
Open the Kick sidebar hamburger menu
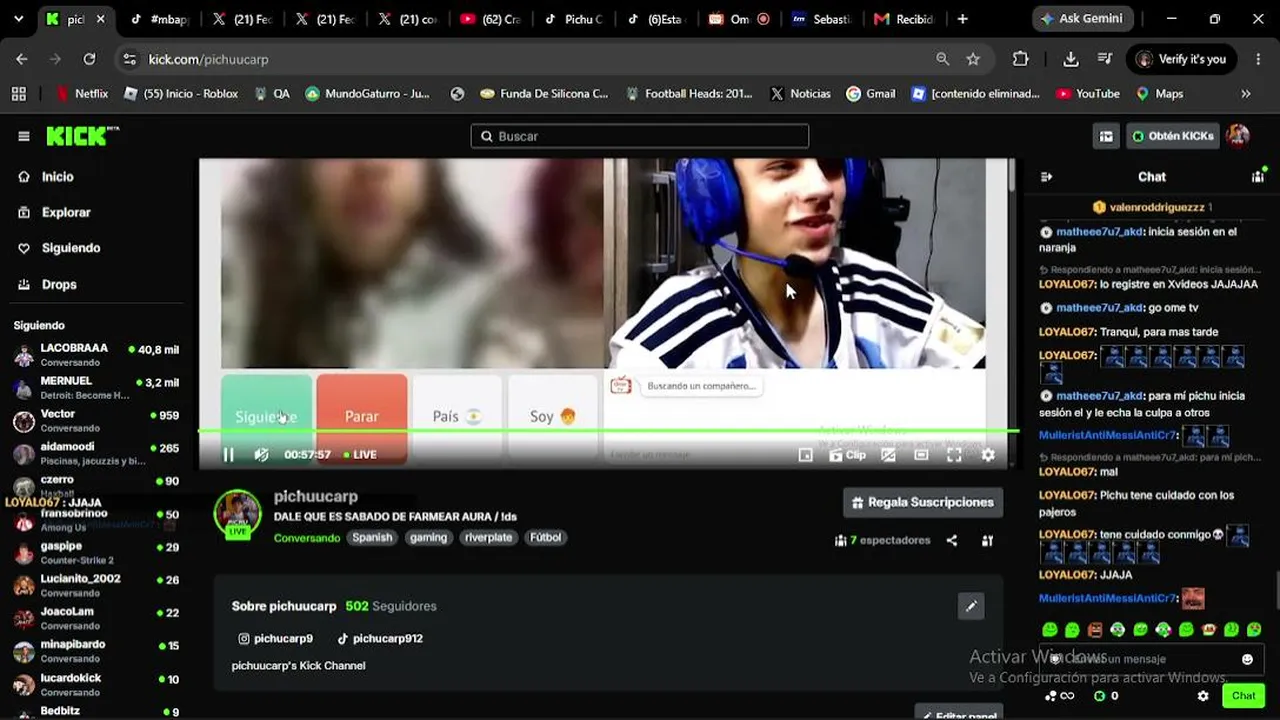click(x=24, y=136)
